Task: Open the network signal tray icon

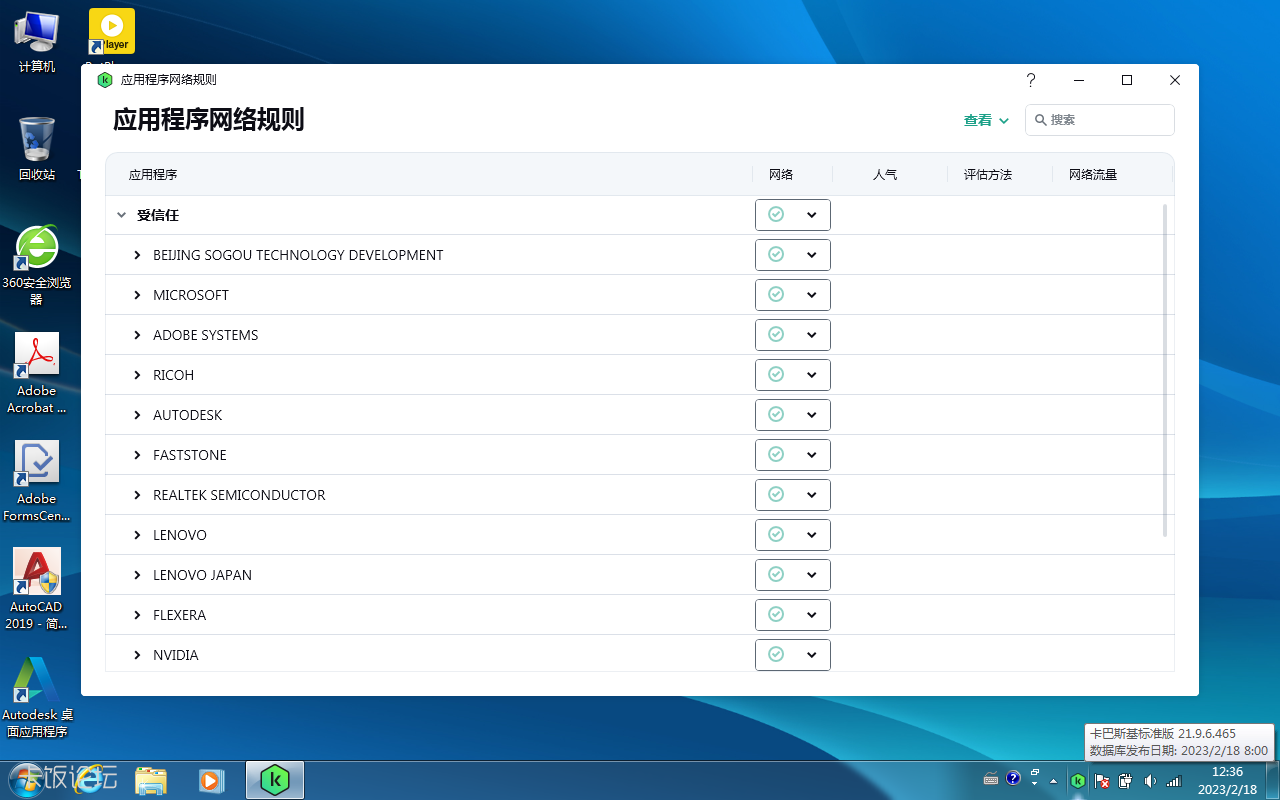Action: tap(1174, 780)
